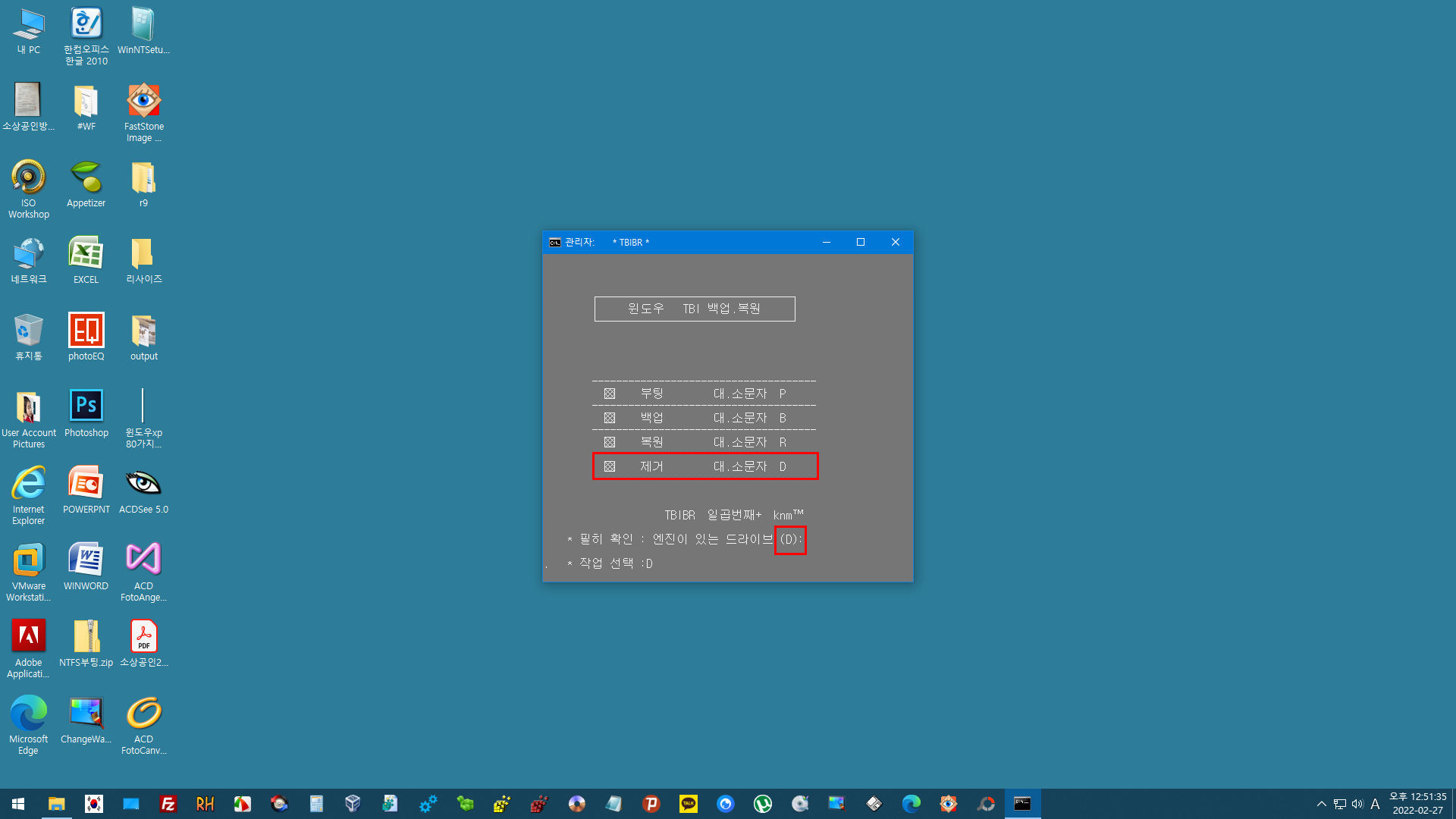Screen dimensions: 1456x819
Task: Open 한컴오피스 한글 2010 desktop icon
Action: tap(86, 36)
